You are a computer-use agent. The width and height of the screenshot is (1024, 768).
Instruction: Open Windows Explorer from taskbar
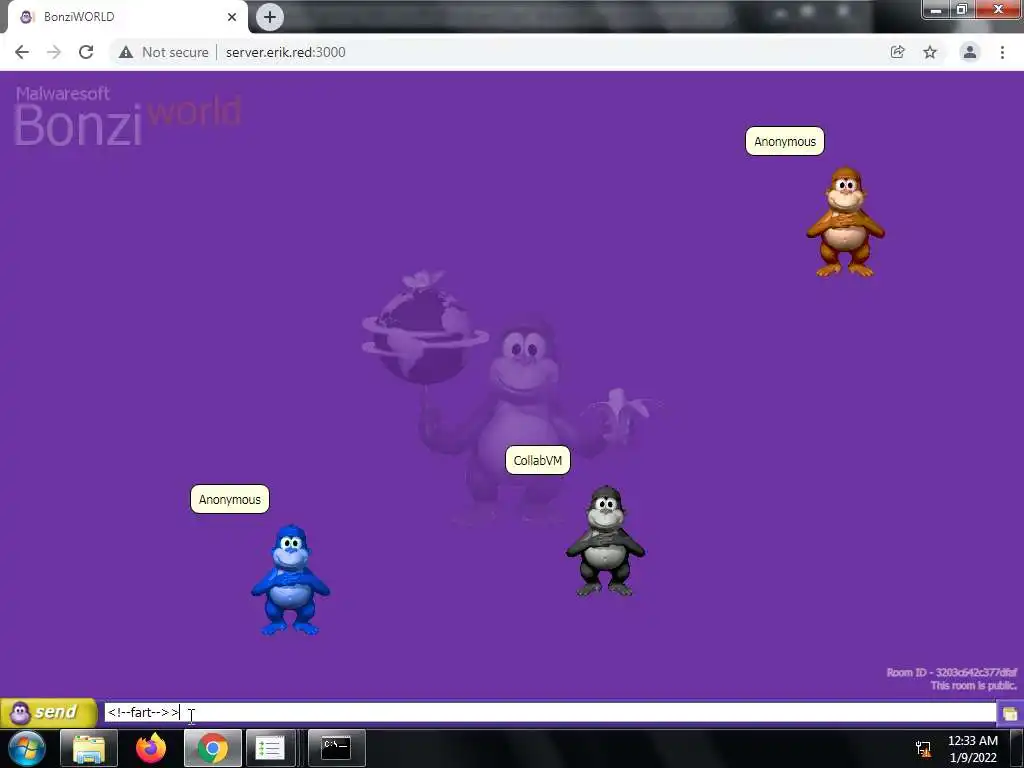click(x=89, y=748)
